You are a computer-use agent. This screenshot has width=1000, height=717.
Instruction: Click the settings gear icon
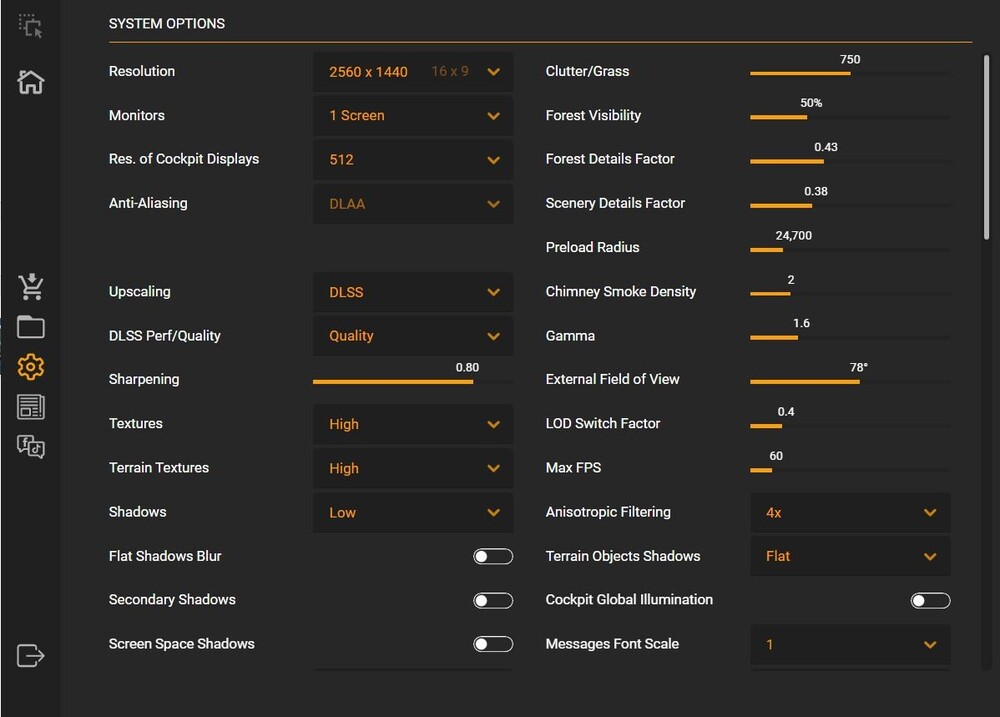pos(31,367)
